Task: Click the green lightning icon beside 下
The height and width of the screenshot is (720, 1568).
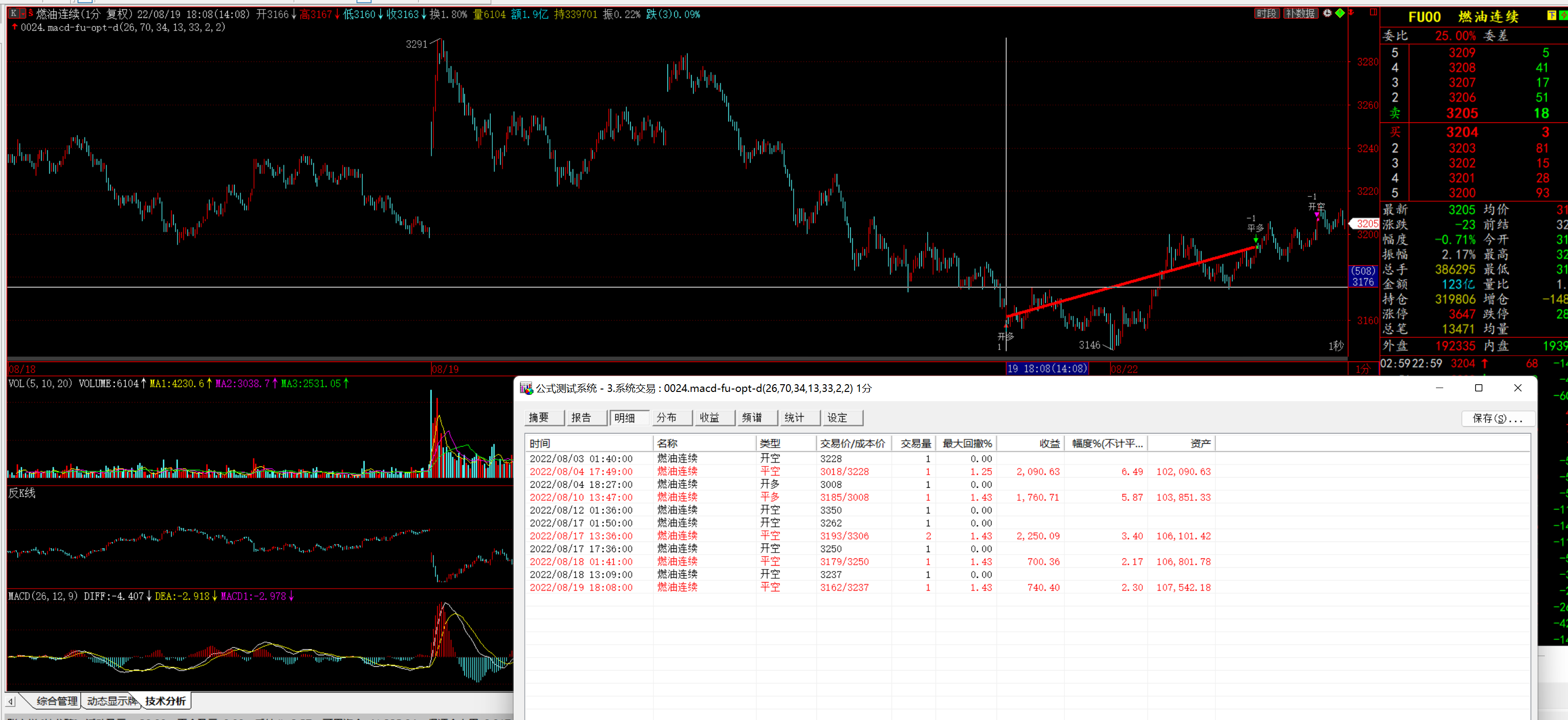Action: 1563,16
